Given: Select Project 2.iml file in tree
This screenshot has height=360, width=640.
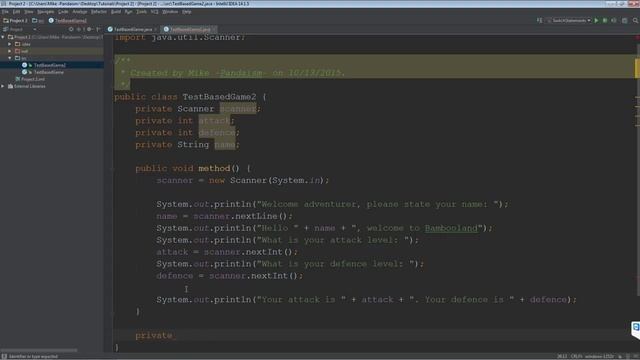Looking at the screenshot, I should (30, 79).
